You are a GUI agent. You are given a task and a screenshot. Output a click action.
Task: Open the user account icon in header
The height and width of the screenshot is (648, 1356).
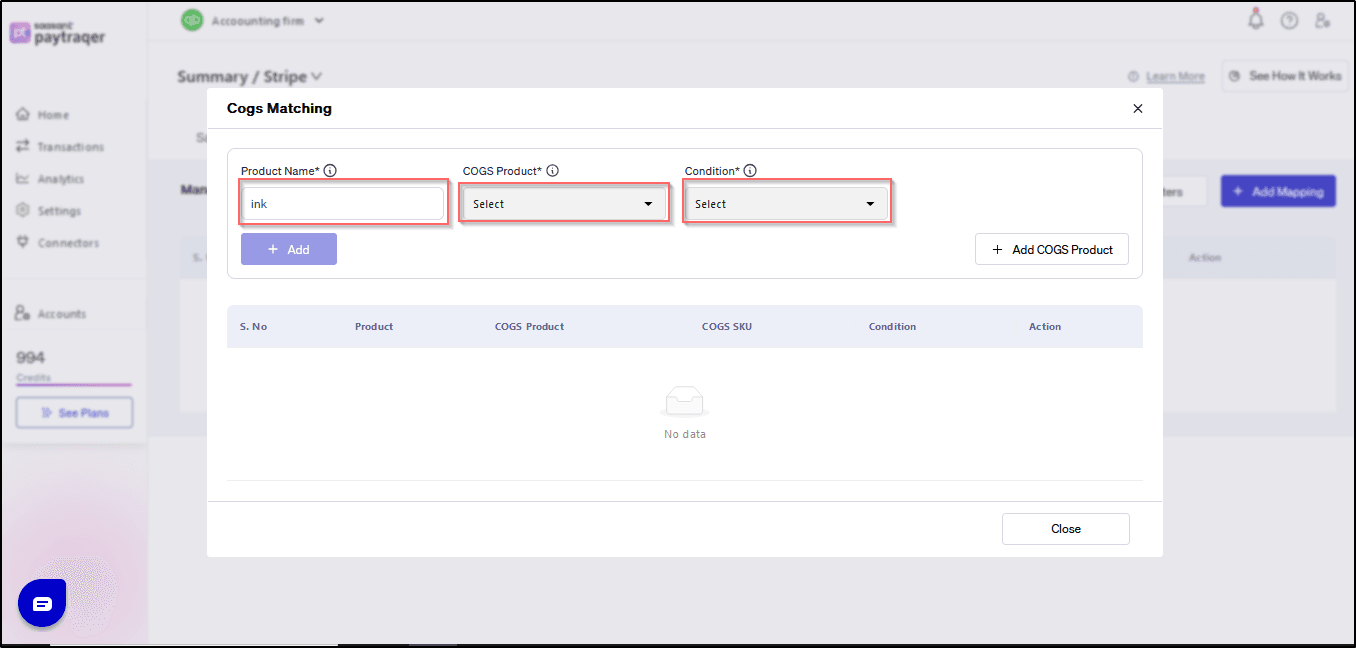tap(1322, 20)
